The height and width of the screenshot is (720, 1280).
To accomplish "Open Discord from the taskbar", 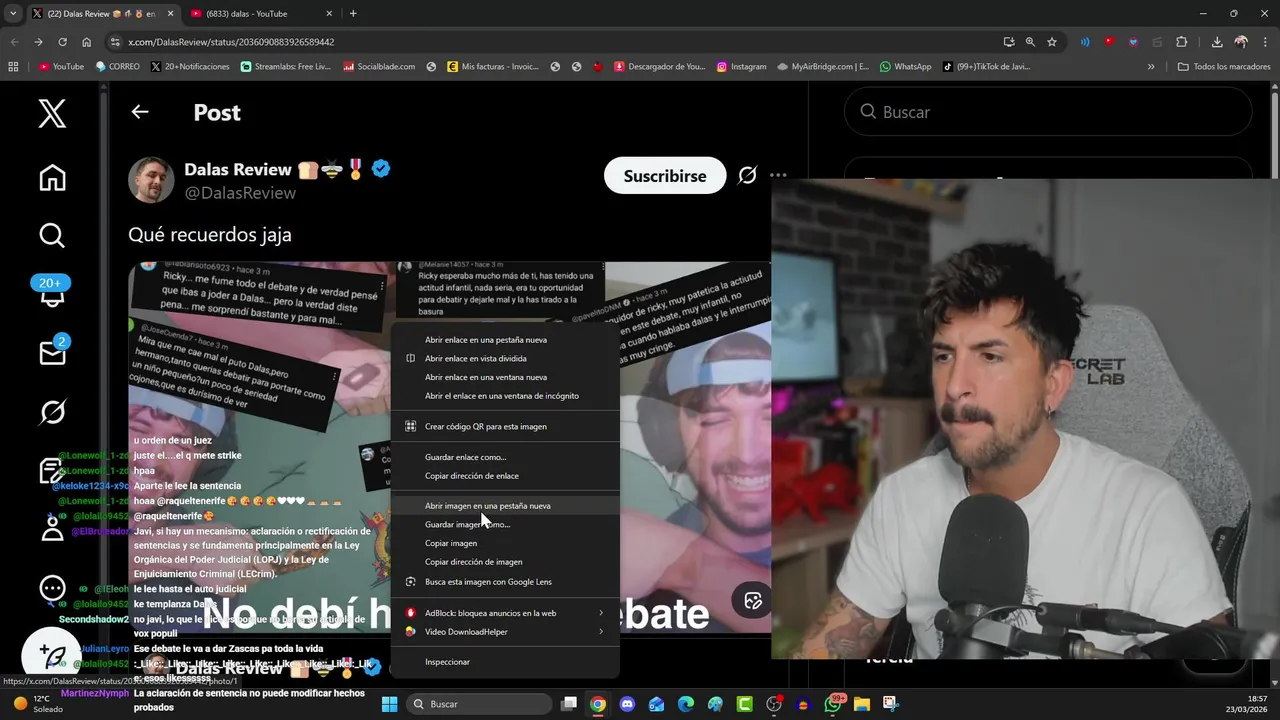I will point(627,704).
